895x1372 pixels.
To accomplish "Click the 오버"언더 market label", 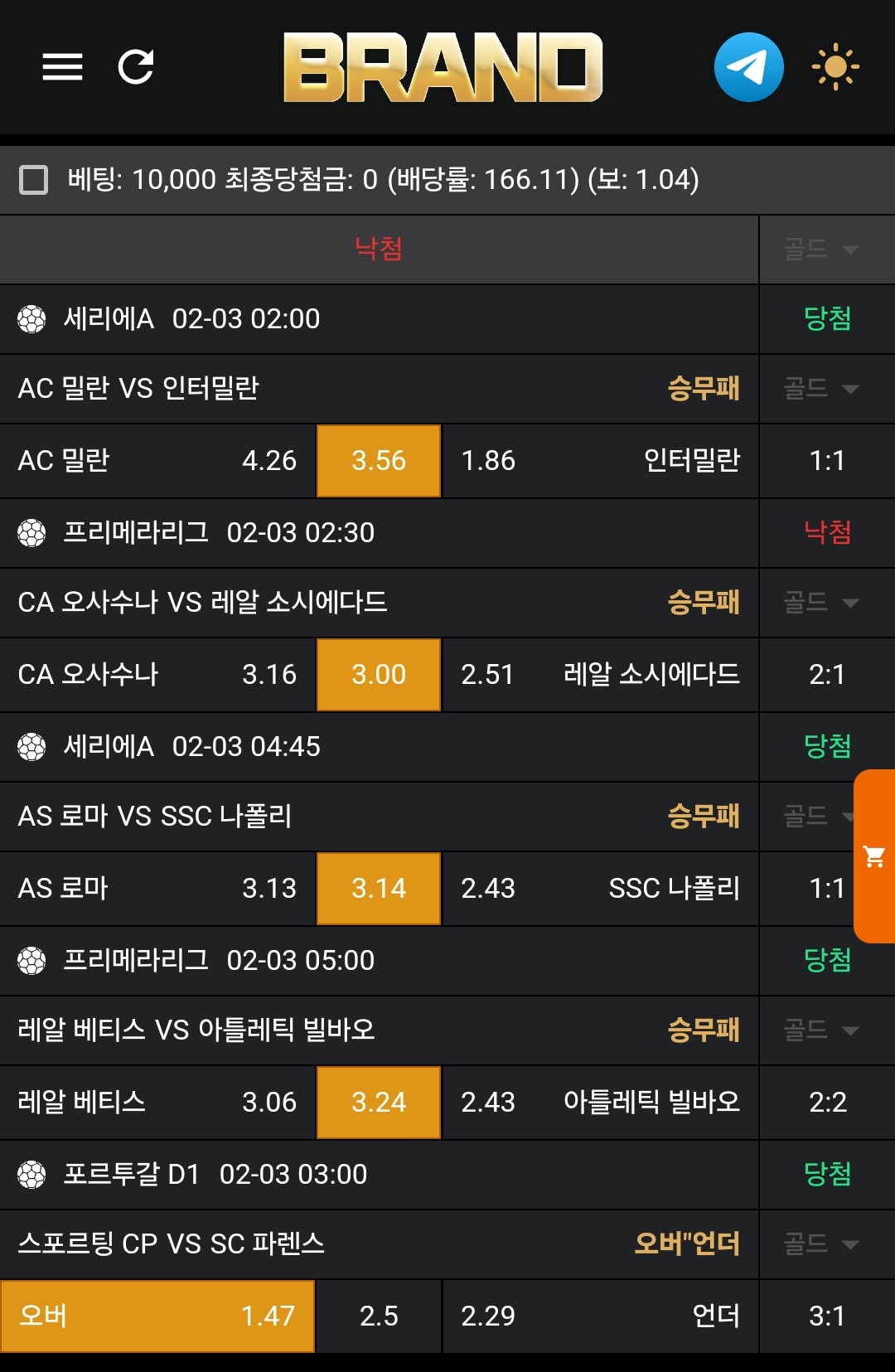I will (686, 1244).
